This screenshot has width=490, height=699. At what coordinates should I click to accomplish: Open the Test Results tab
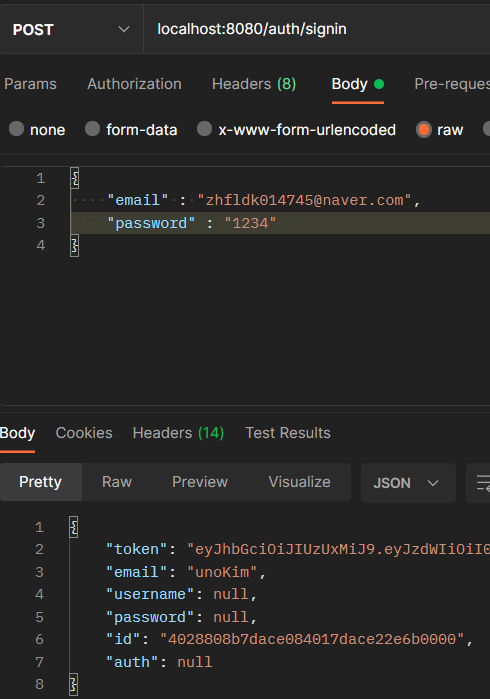[288, 433]
